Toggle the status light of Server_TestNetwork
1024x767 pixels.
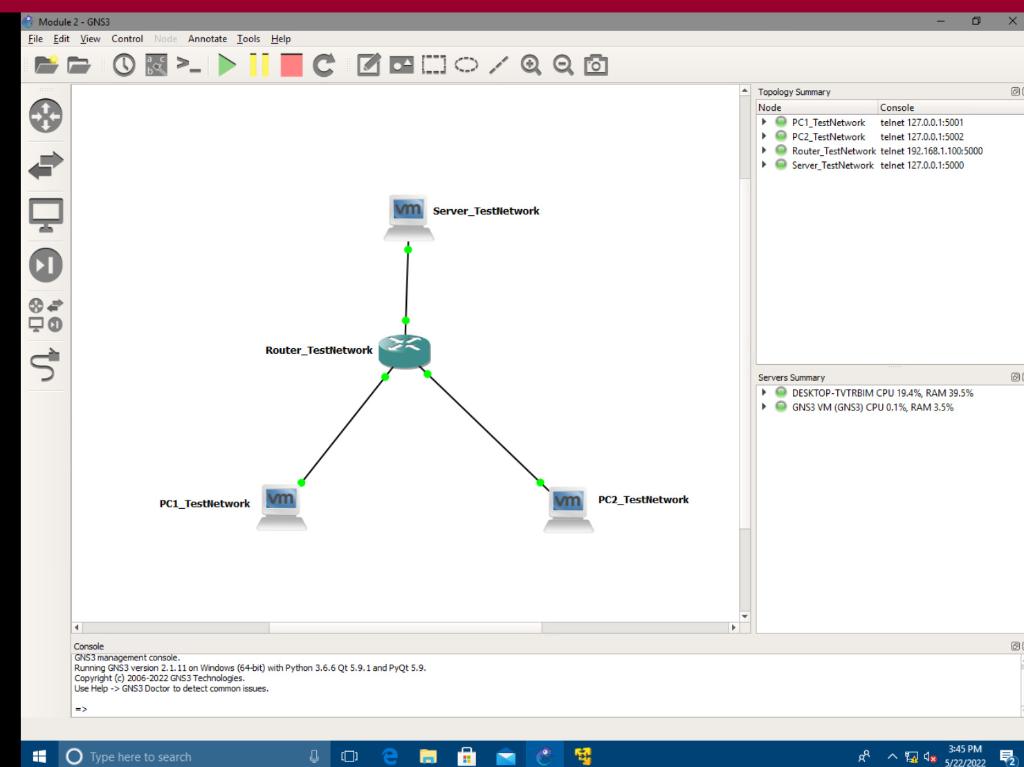point(780,165)
